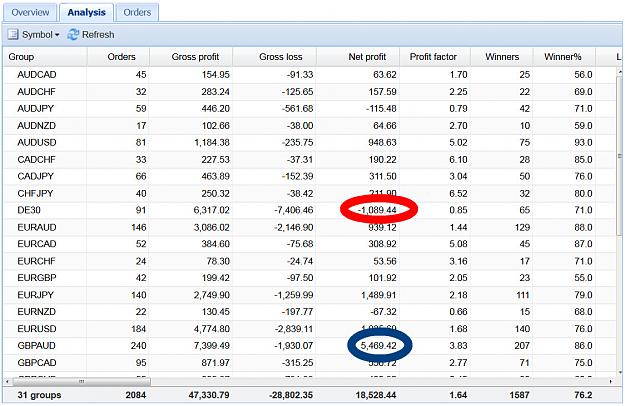Select the AUDJPY row label
Image resolution: width=625 pixels, height=406 pixels.
[x=35, y=108]
